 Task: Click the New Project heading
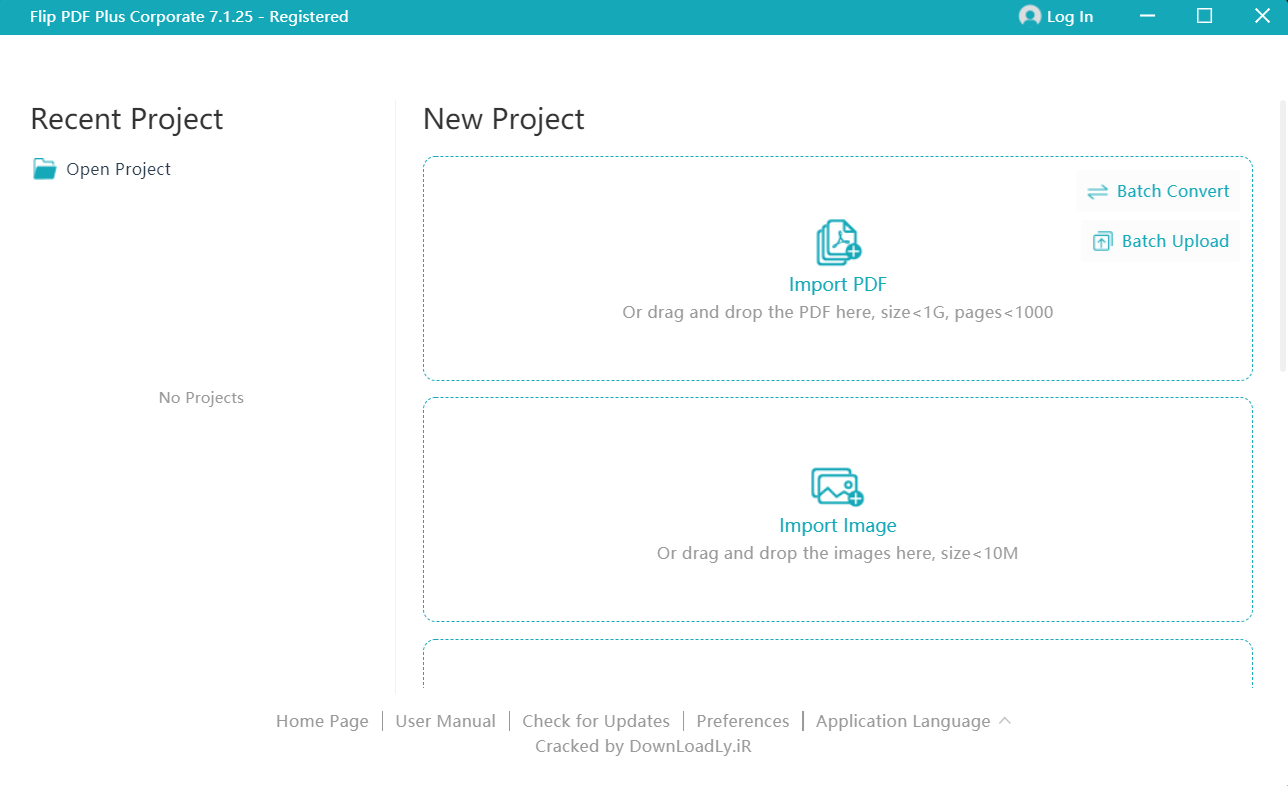(504, 119)
